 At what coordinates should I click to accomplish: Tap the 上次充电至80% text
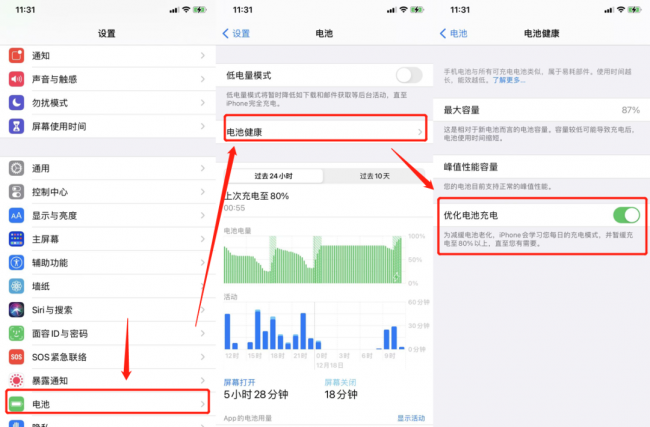(257, 196)
